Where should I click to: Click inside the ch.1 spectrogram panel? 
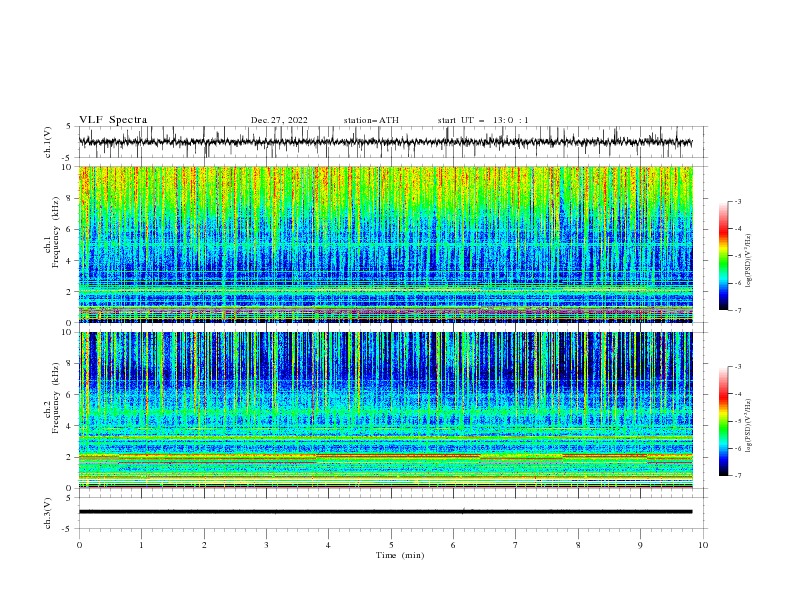[385, 244]
